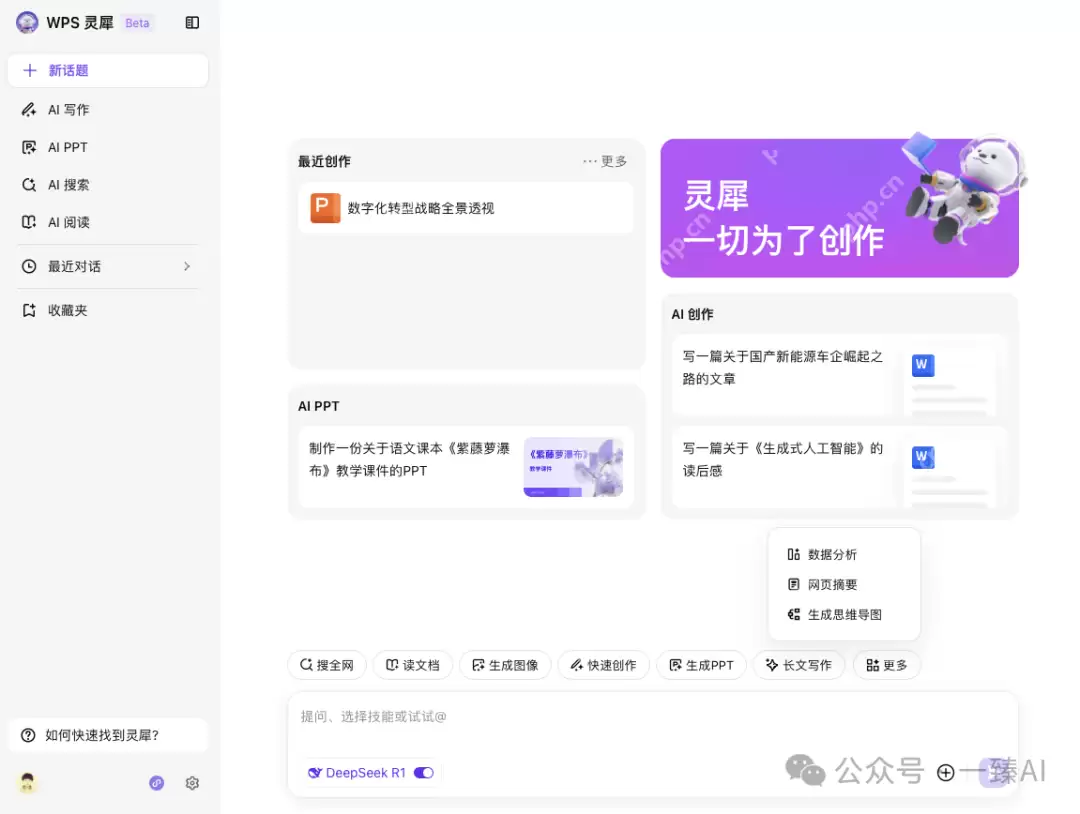Select the 读文档 document reading tool
The image size is (1080, 814).
(x=413, y=665)
